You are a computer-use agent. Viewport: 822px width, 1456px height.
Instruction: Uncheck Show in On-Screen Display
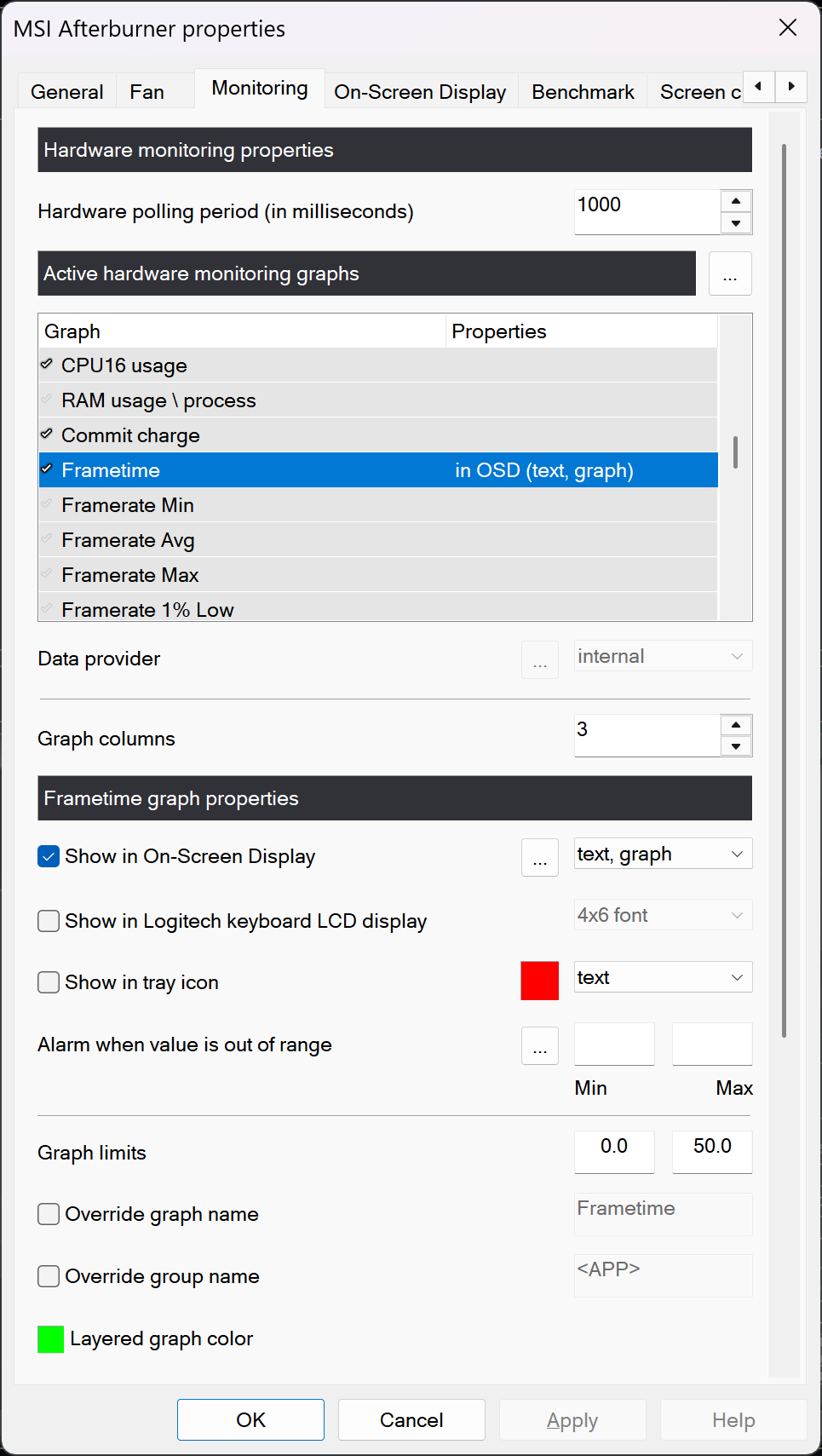(x=49, y=856)
